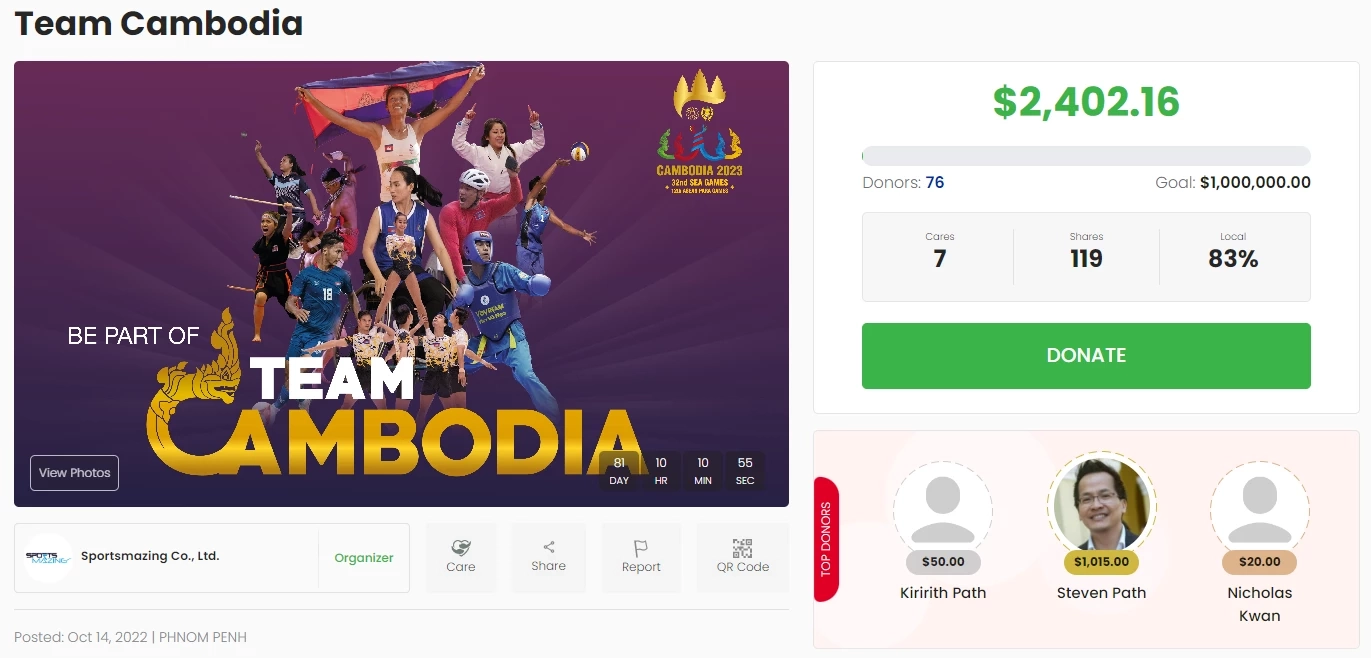1371x658 pixels.
Task: Click the Cares count of 7
Action: 939,259
